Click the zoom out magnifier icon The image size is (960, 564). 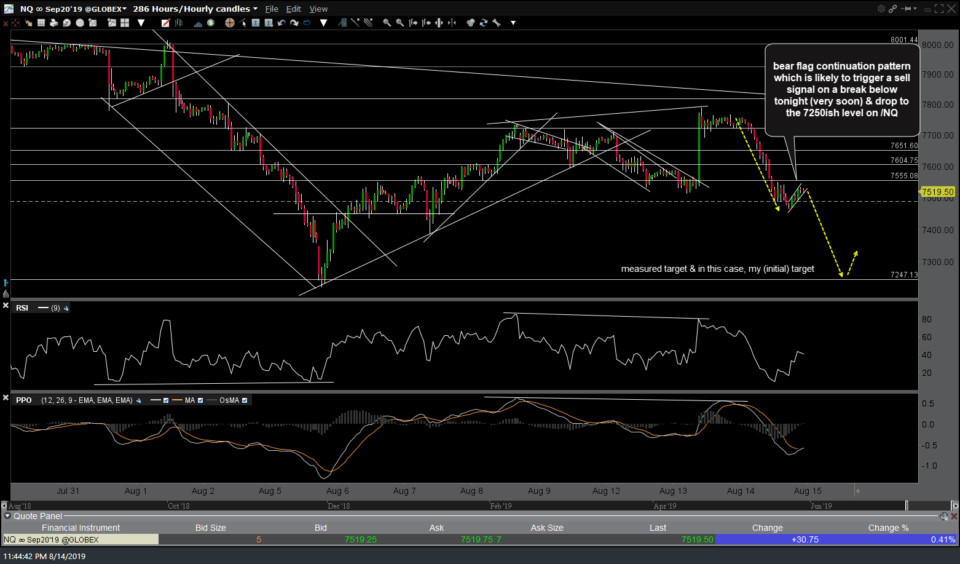[400, 23]
